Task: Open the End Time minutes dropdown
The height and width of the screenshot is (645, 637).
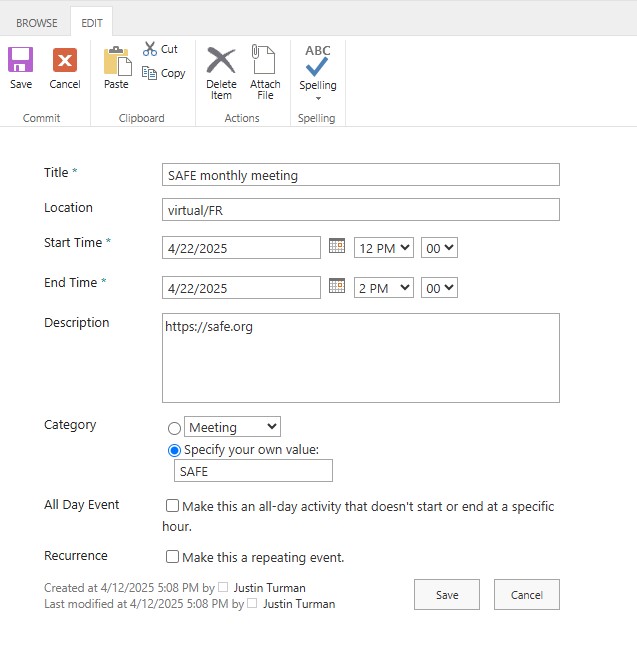Action: click(439, 288)
